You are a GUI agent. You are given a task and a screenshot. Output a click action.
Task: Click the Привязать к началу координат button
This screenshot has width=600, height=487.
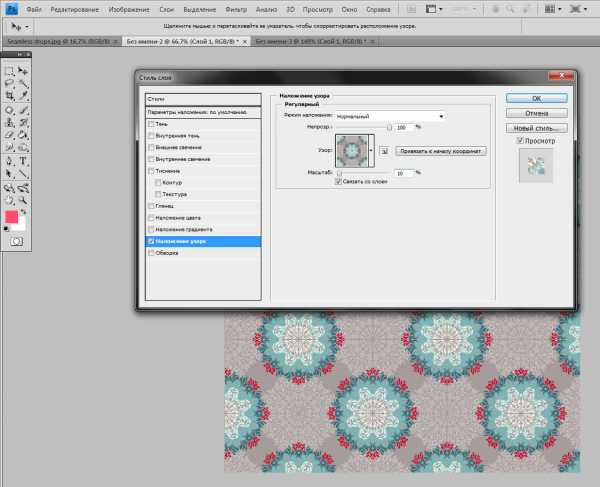point(441,151)
